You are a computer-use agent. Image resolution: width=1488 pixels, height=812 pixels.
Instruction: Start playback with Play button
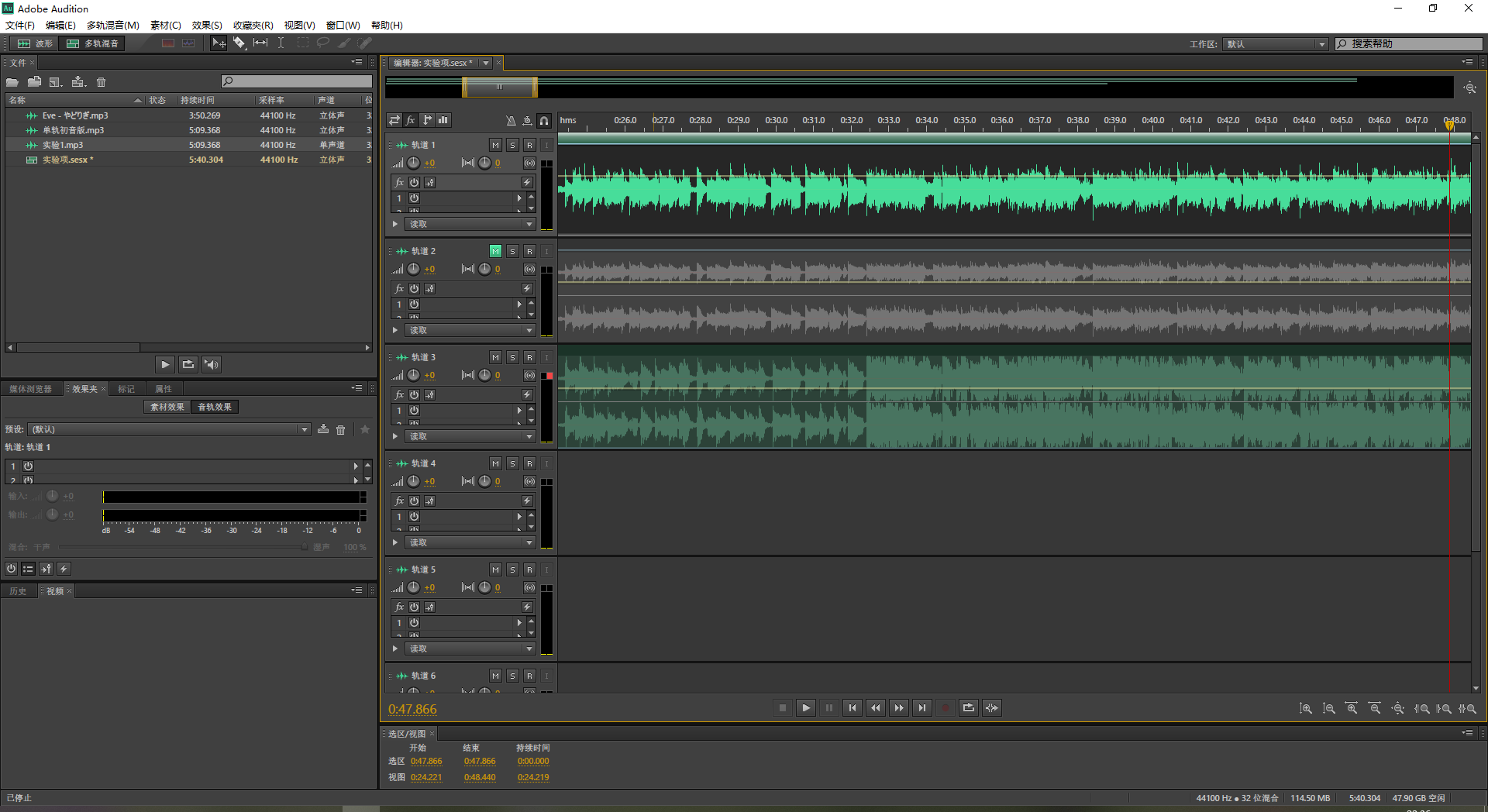[x=806, y=708]
